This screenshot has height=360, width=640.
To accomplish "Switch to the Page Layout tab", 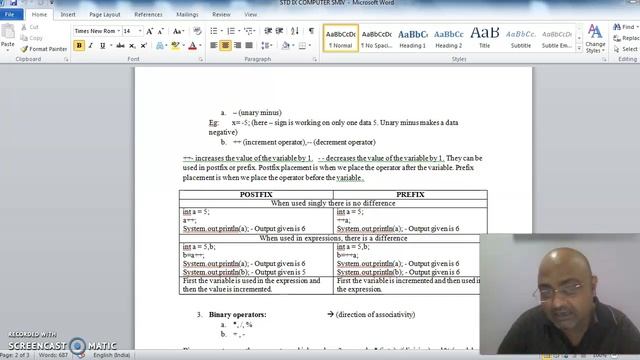I will click(x=104, y=14).
